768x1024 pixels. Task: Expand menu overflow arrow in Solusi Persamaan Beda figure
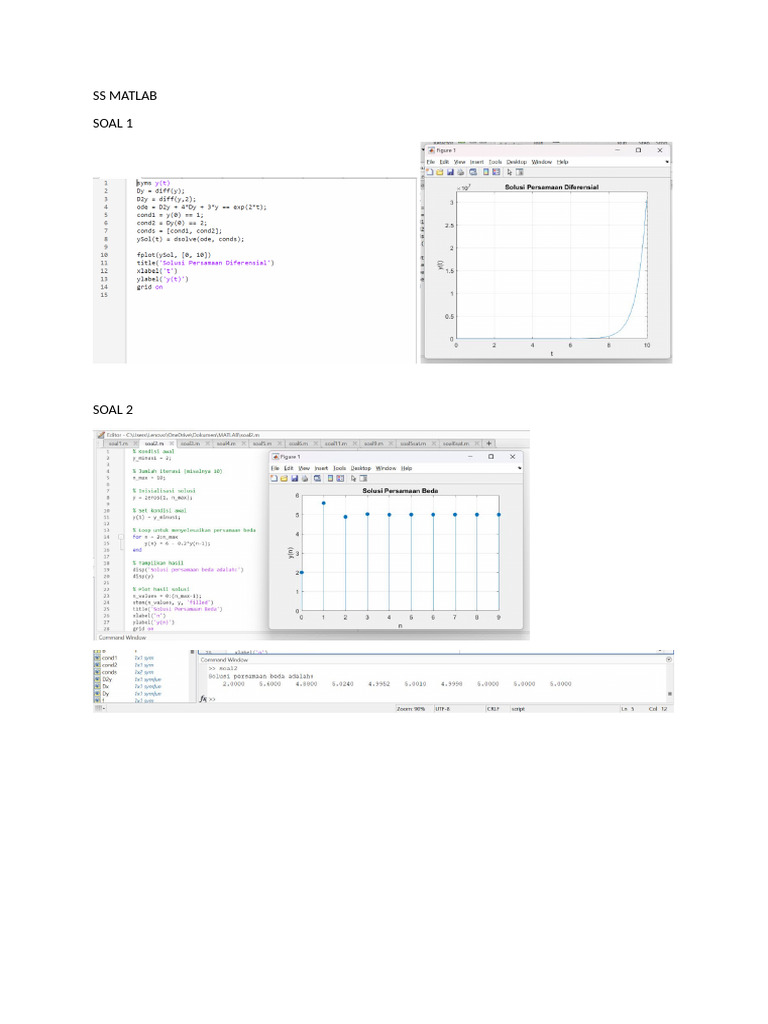519,468
